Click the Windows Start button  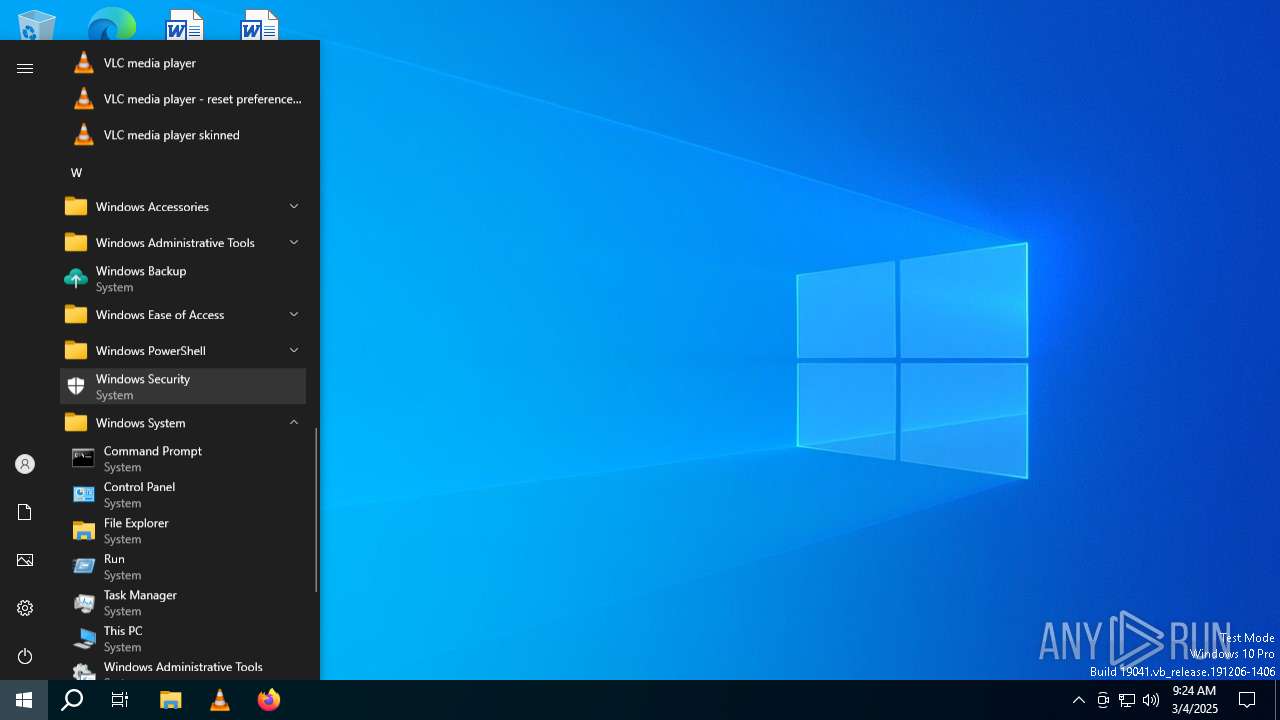[x=24, y=700]
